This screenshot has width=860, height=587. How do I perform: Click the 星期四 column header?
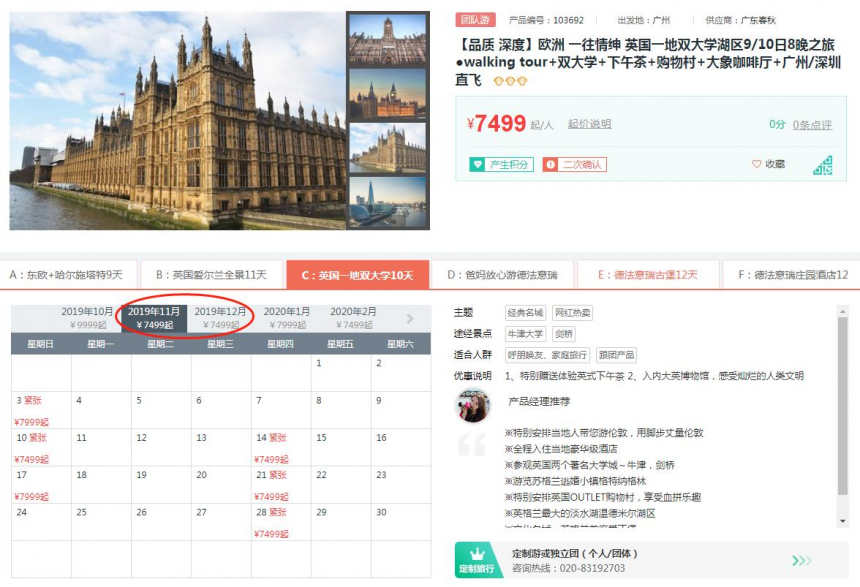click(x=280, y=344)
